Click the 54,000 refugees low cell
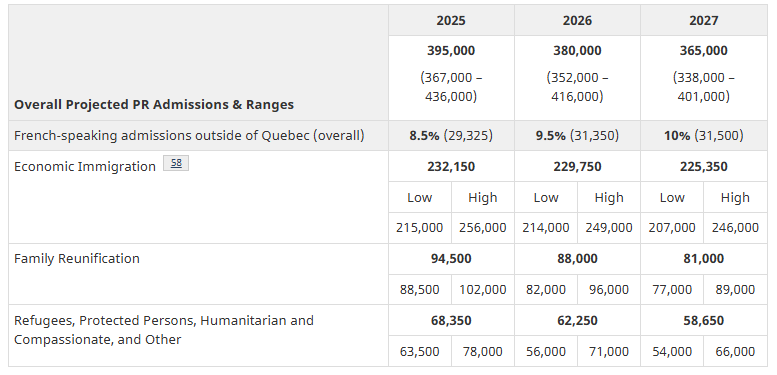The height and width of the screenshot is (375, 777). click(x=672, y=352)
